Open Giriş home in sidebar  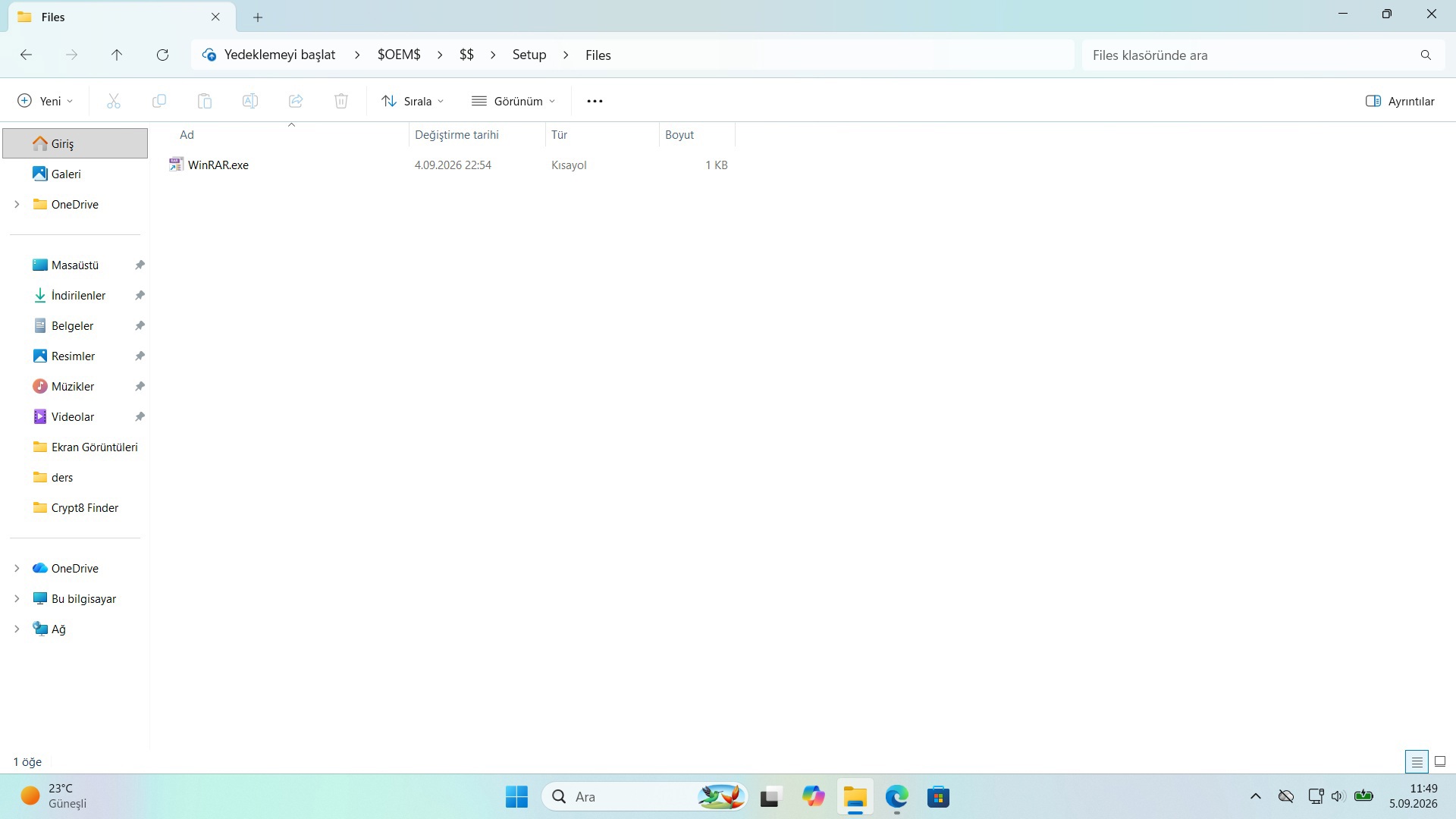click(75, 143)
